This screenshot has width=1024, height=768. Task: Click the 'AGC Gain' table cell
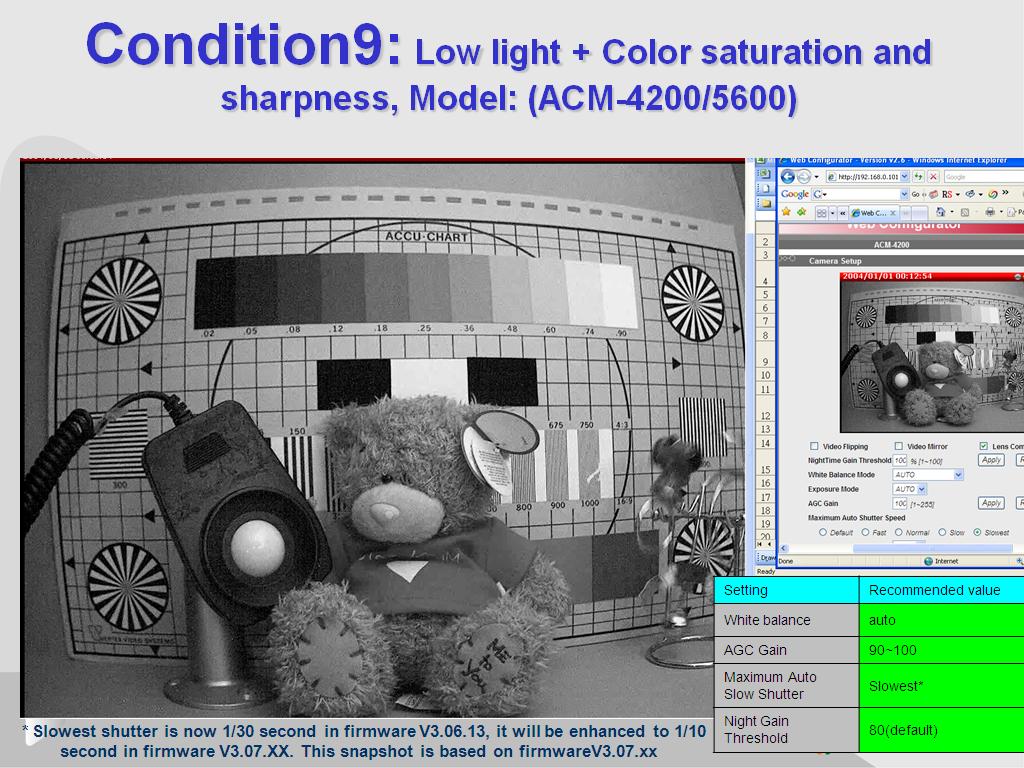(786, 650)
